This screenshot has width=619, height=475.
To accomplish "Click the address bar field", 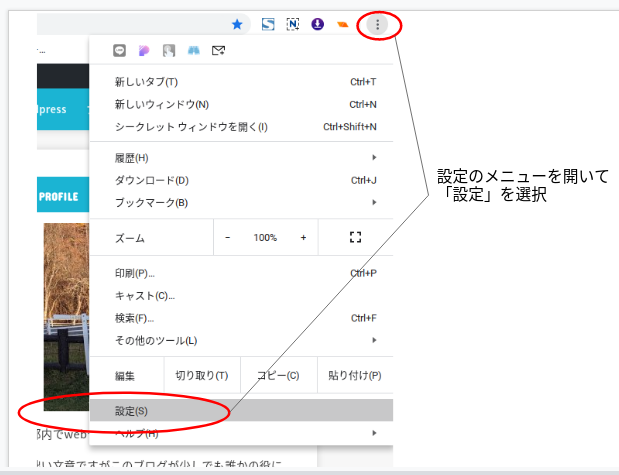I will coord(144,24).
